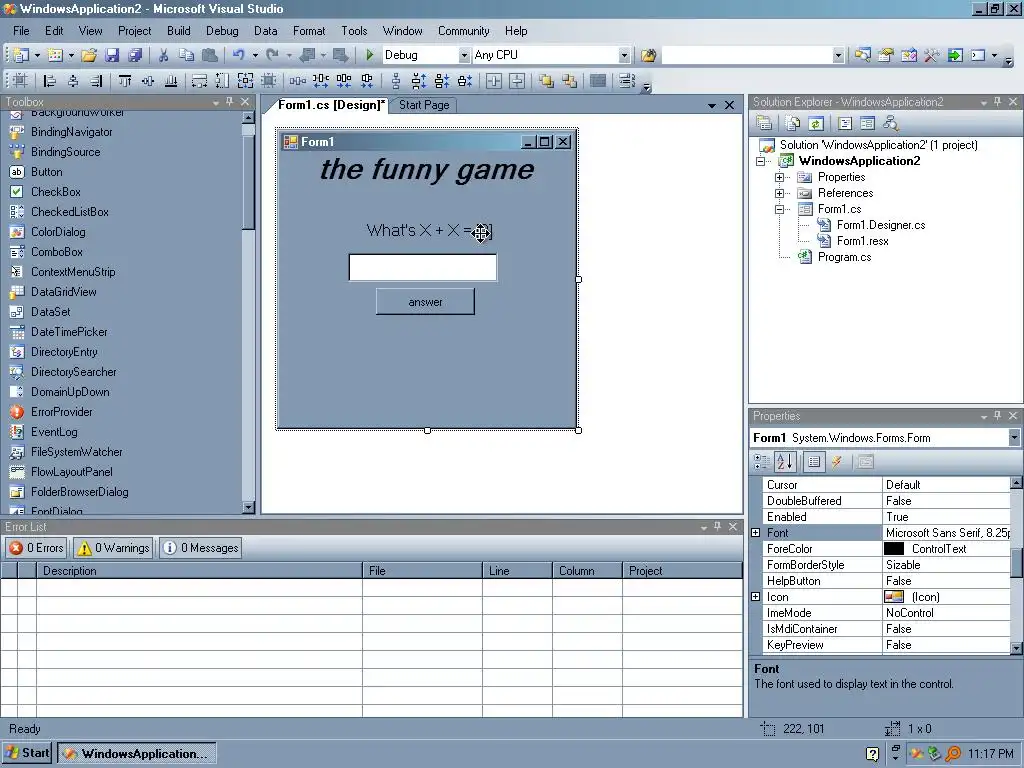Click the Align to Grid layout icon

[20, 81]
